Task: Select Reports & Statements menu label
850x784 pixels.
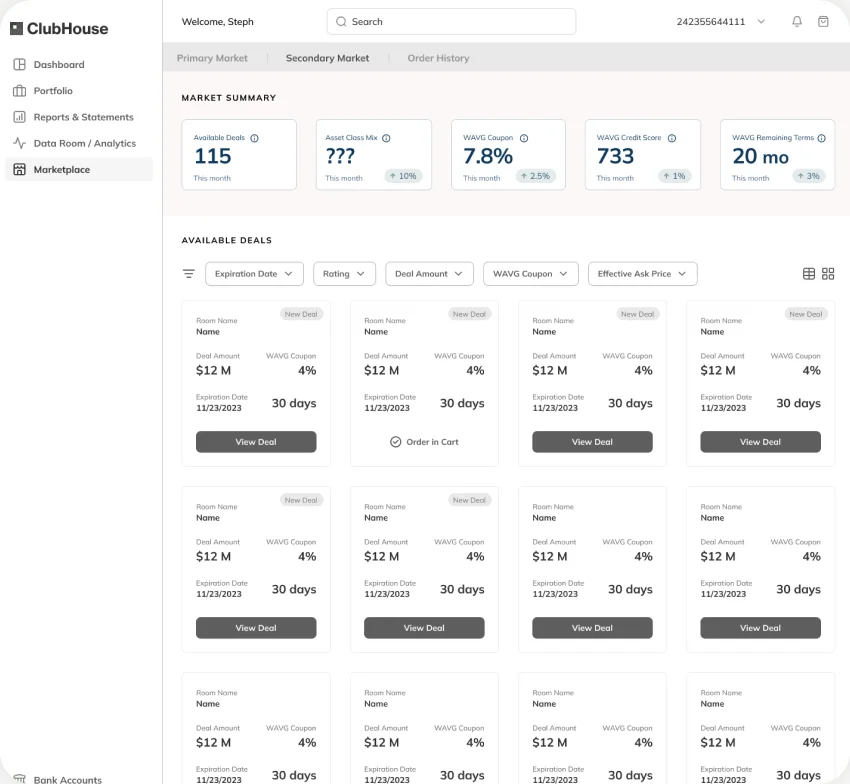Action: 83,117
